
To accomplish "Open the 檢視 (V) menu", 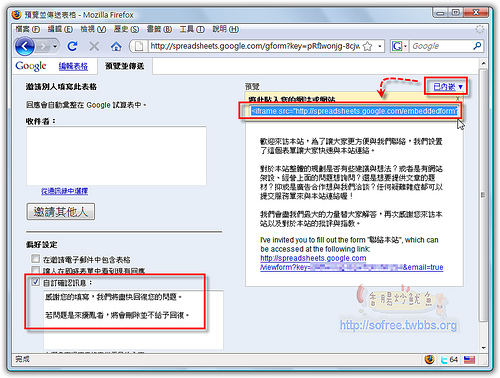I will tap(93, 29).
